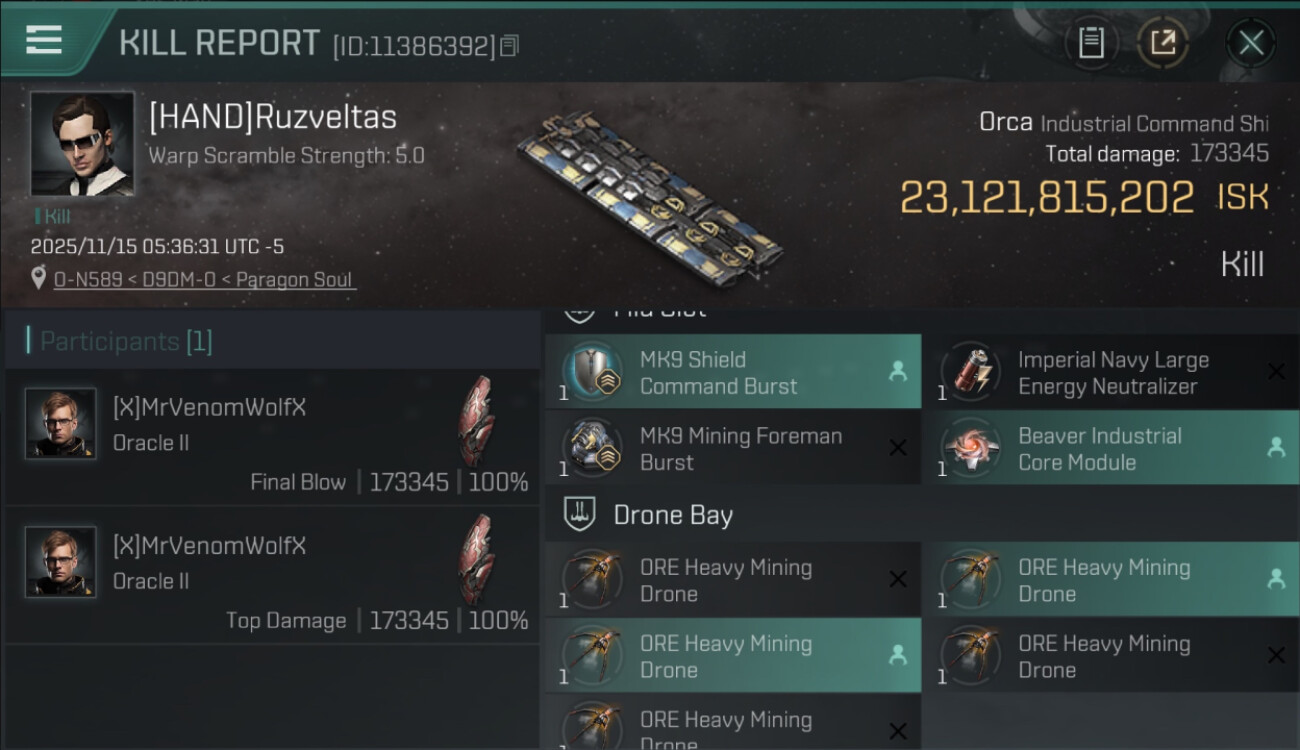Open the hamburger menu icon

point(43,40)
